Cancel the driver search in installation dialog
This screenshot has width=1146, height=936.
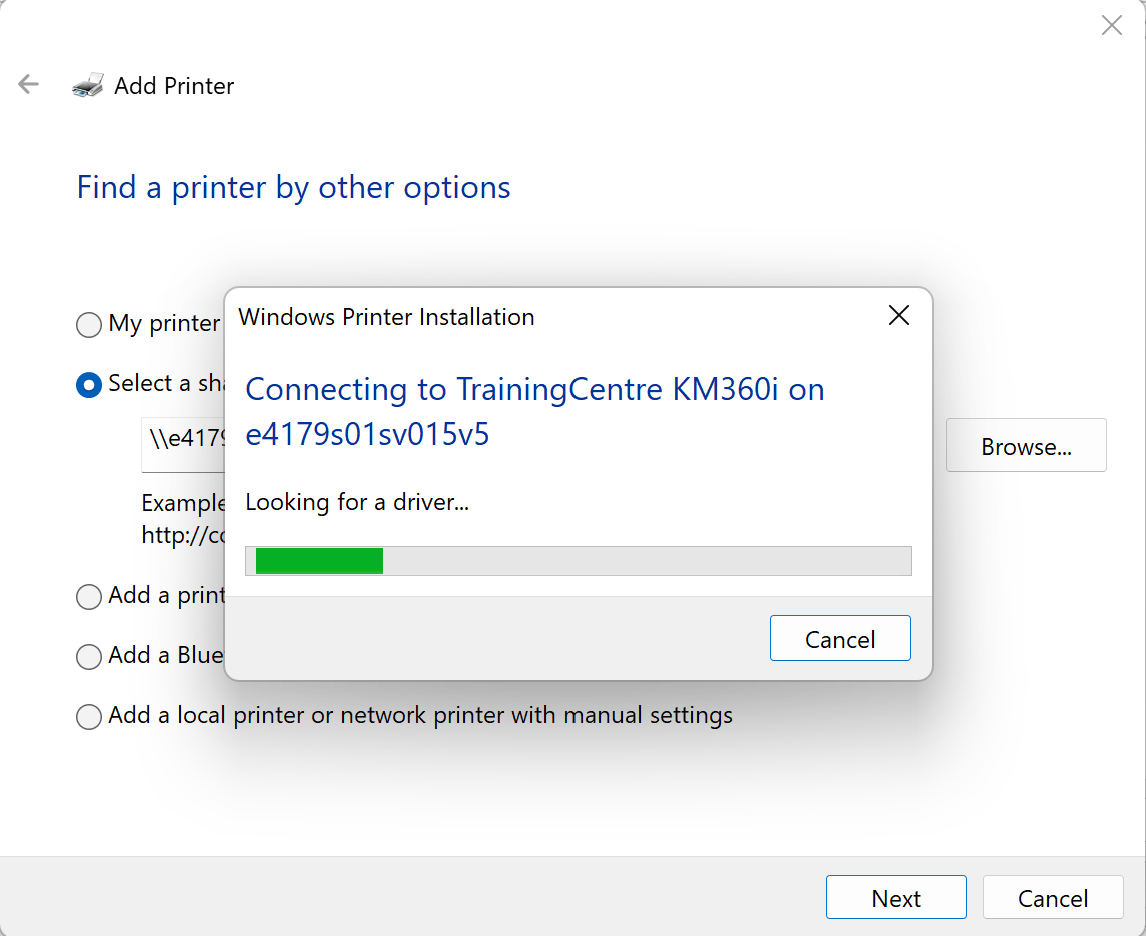840,639
